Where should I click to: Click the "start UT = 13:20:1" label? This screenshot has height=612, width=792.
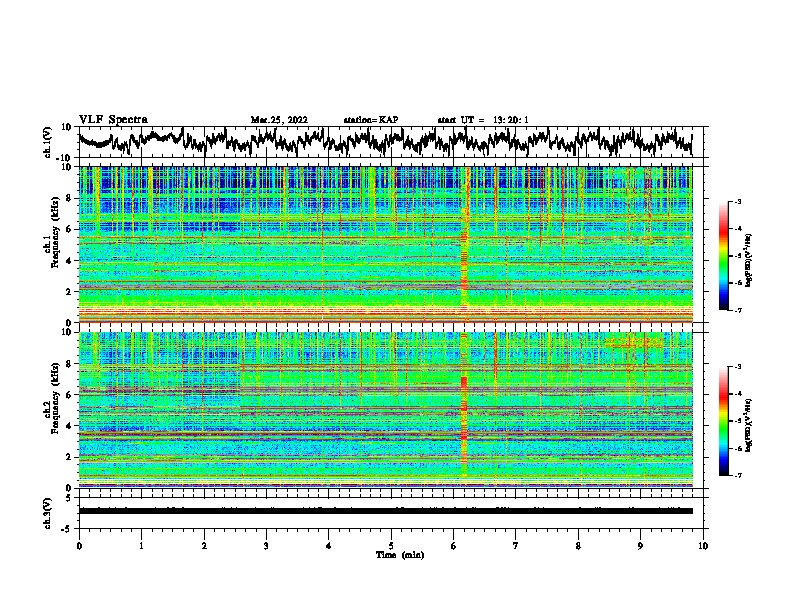(x=483, y=120)
